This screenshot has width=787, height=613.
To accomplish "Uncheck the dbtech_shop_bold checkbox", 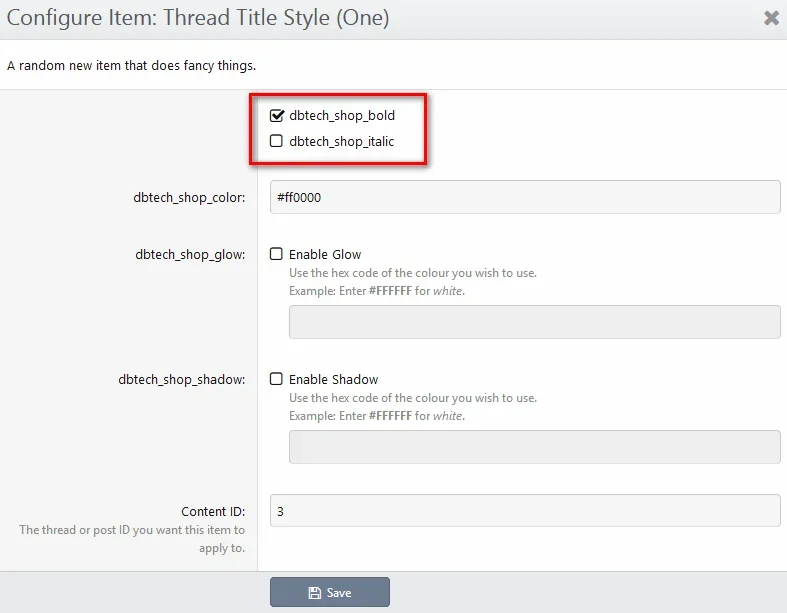I will click(277, 115).
